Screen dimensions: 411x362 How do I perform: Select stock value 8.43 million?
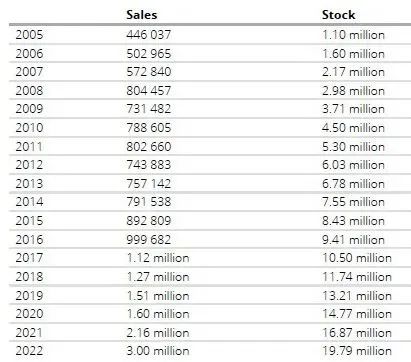click(x=353, y=221)
